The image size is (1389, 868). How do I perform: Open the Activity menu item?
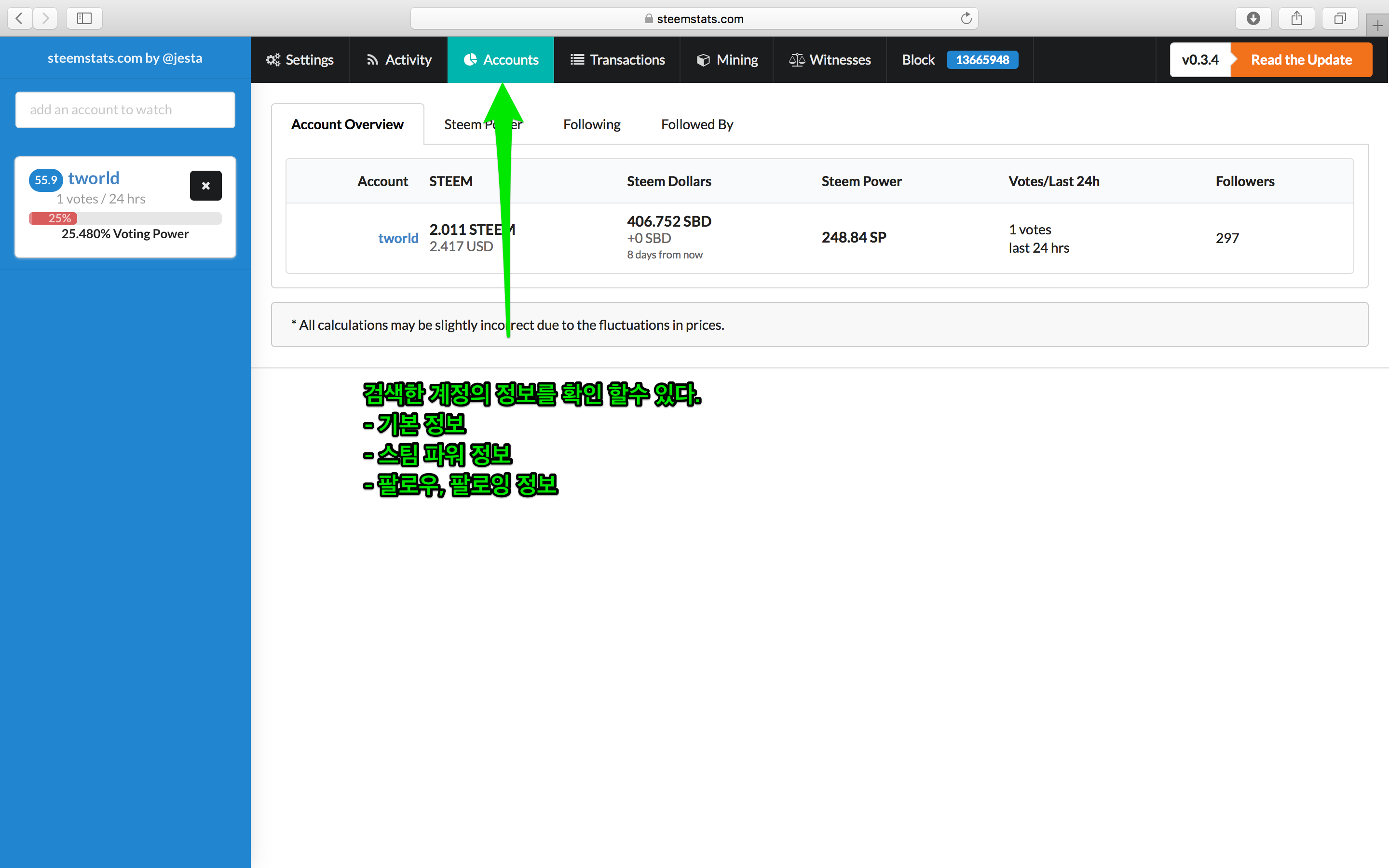(x=398, y=60)
